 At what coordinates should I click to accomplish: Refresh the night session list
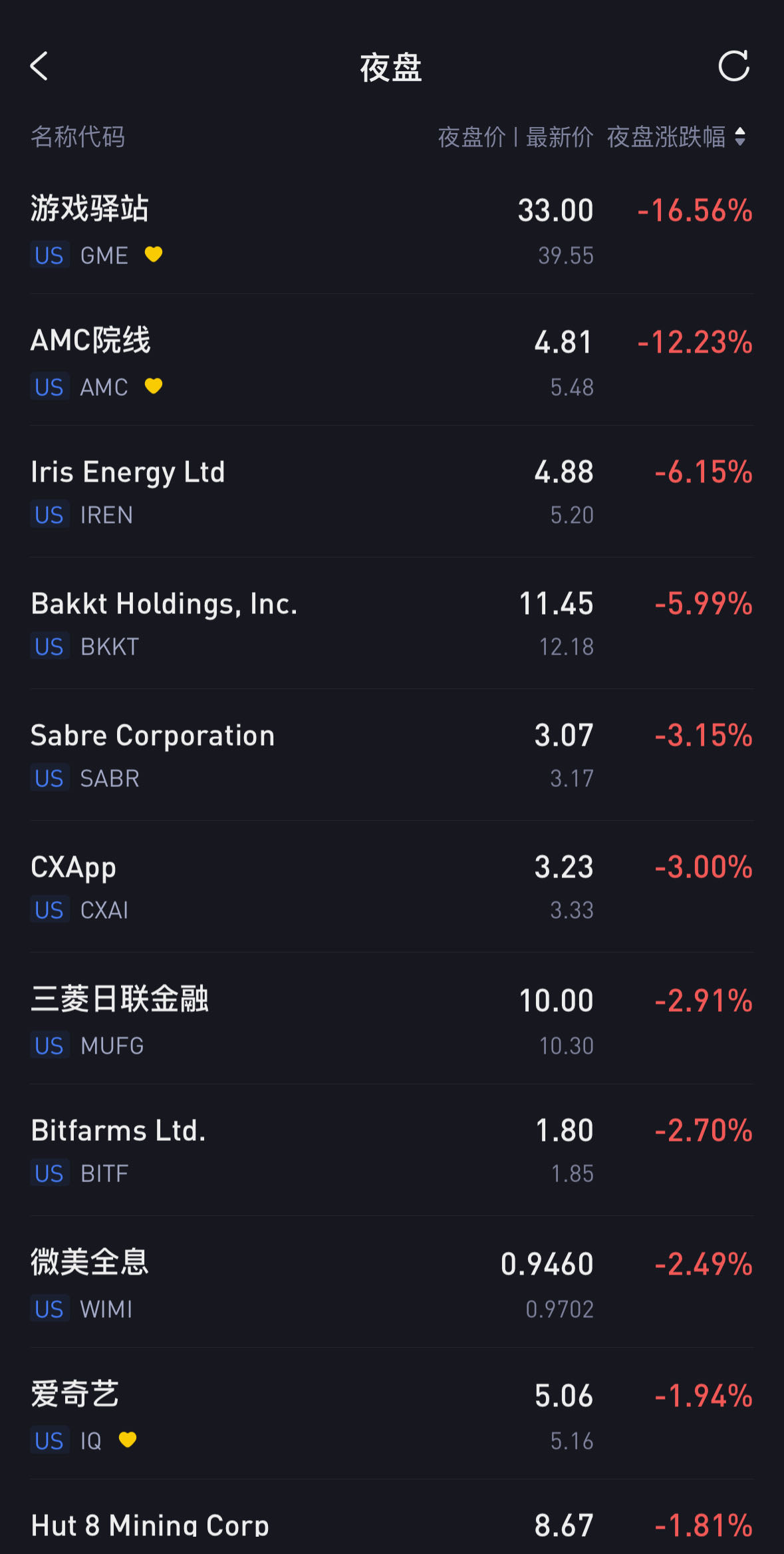733,66
